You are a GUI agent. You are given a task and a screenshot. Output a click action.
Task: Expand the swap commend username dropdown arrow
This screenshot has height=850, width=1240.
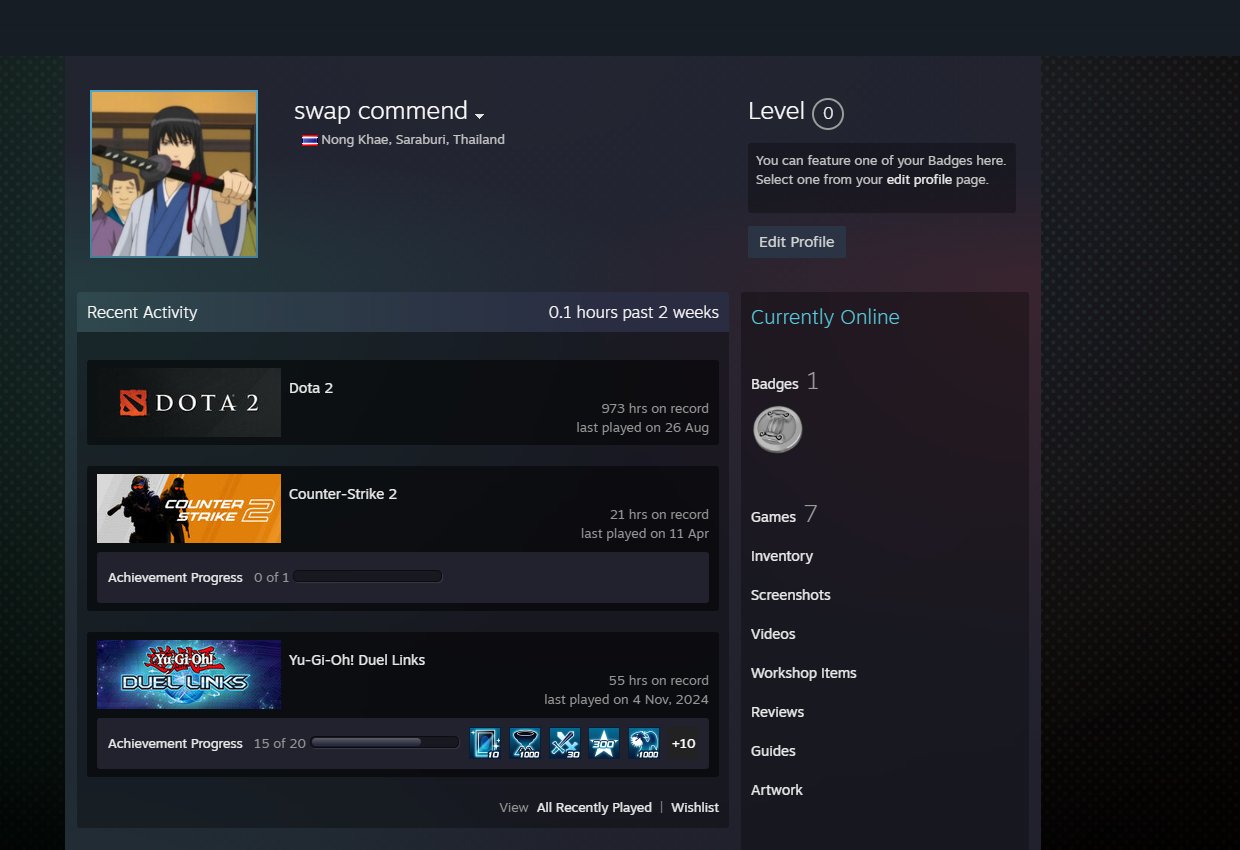[480, 116]
